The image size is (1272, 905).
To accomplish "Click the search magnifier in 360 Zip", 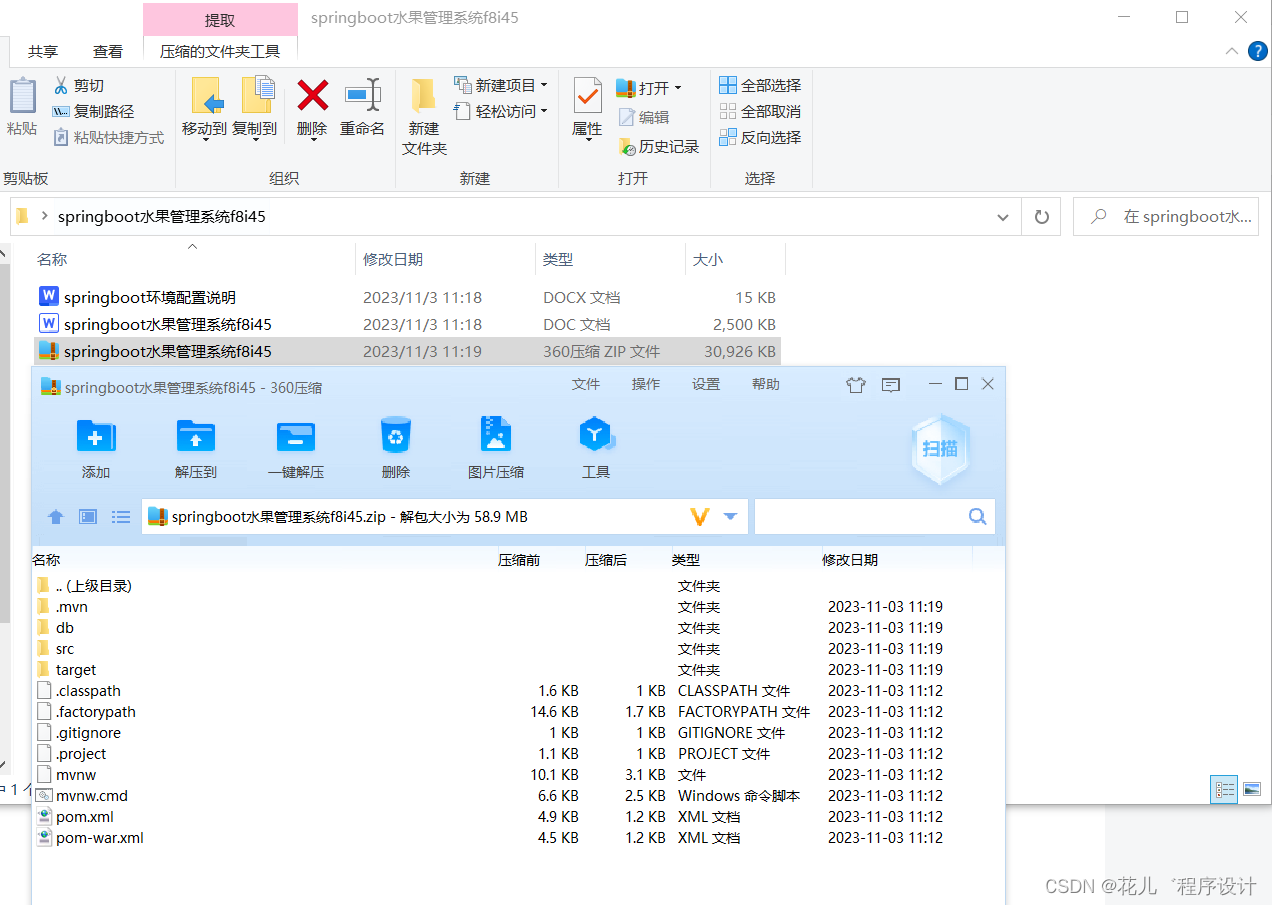I will 978,516.
